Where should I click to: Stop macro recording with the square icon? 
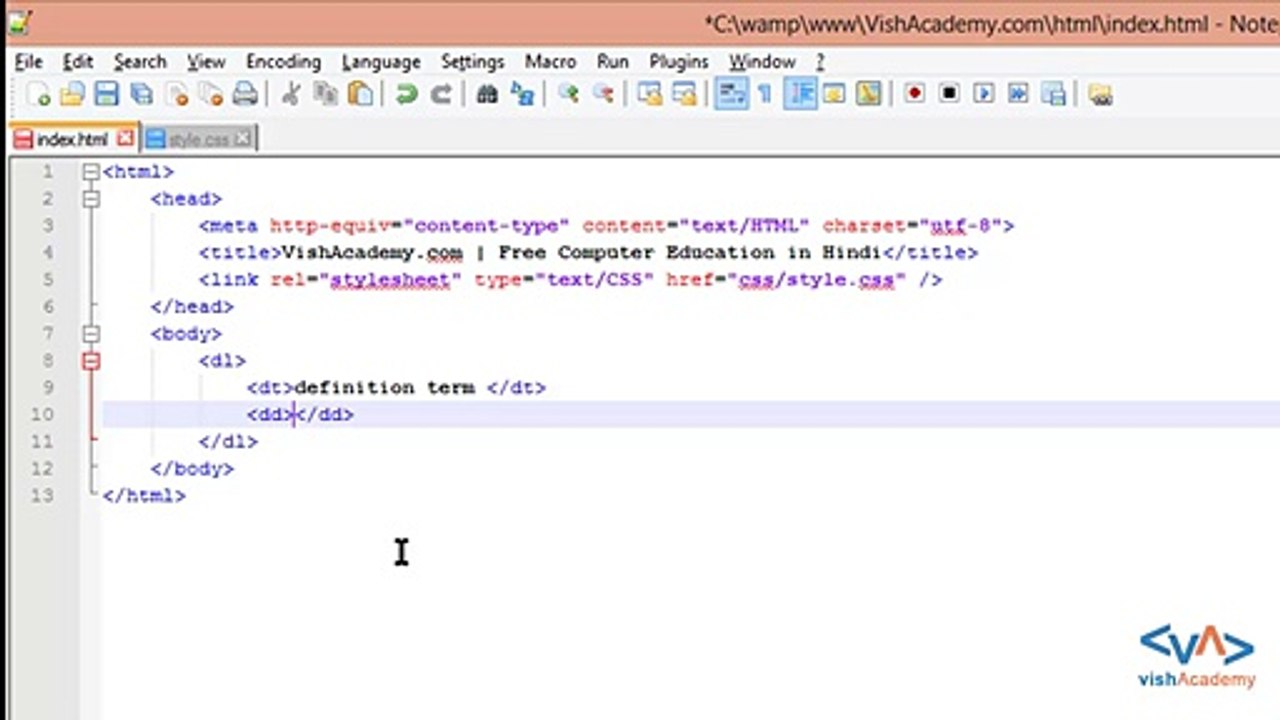click(x=949, y=94)
